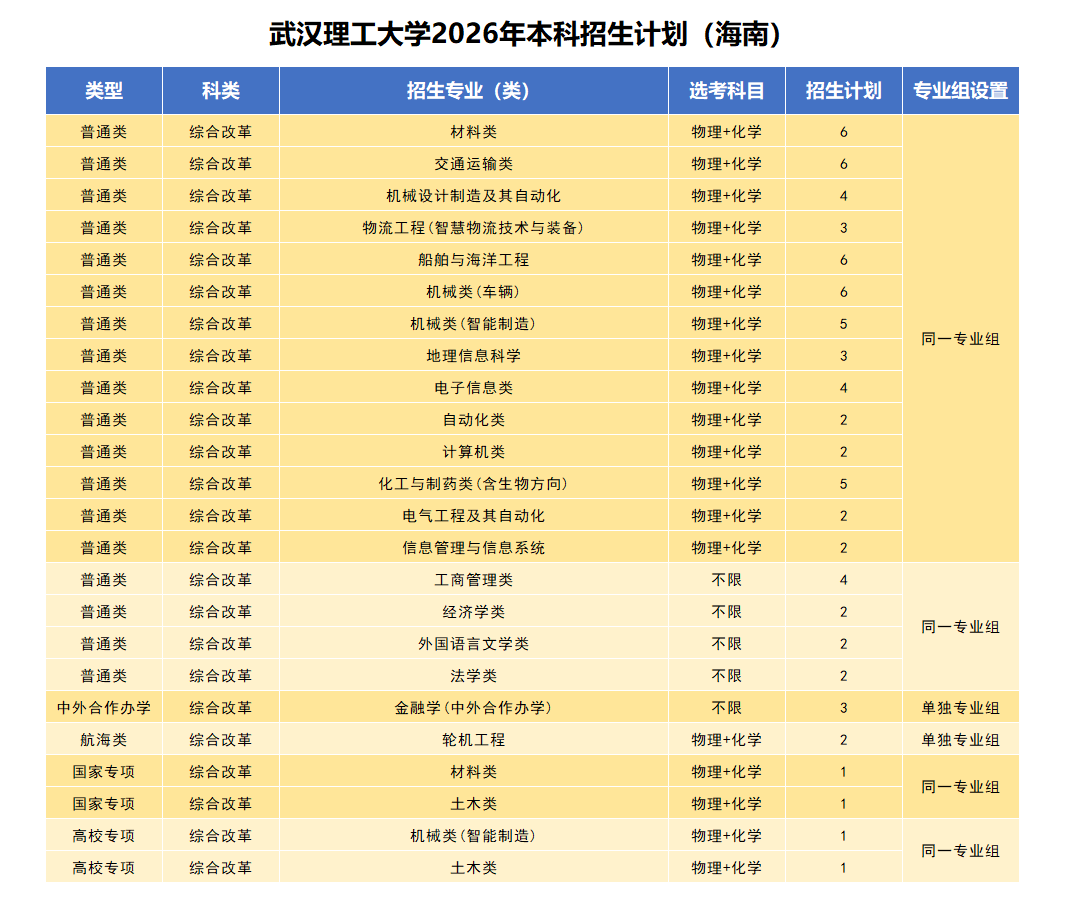Click plan number 6 in 船舶与海洋工程 row
1065x915 pixels.
pos(844,260)
